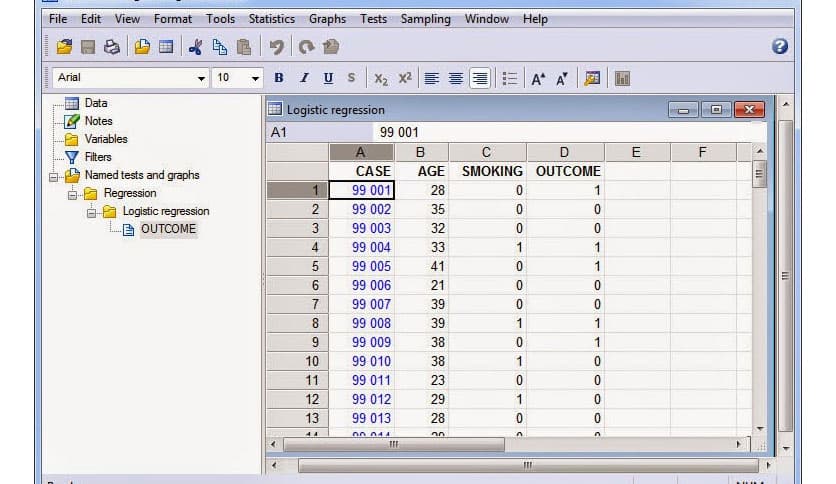Open the Help menu

(x=535, y=19)
